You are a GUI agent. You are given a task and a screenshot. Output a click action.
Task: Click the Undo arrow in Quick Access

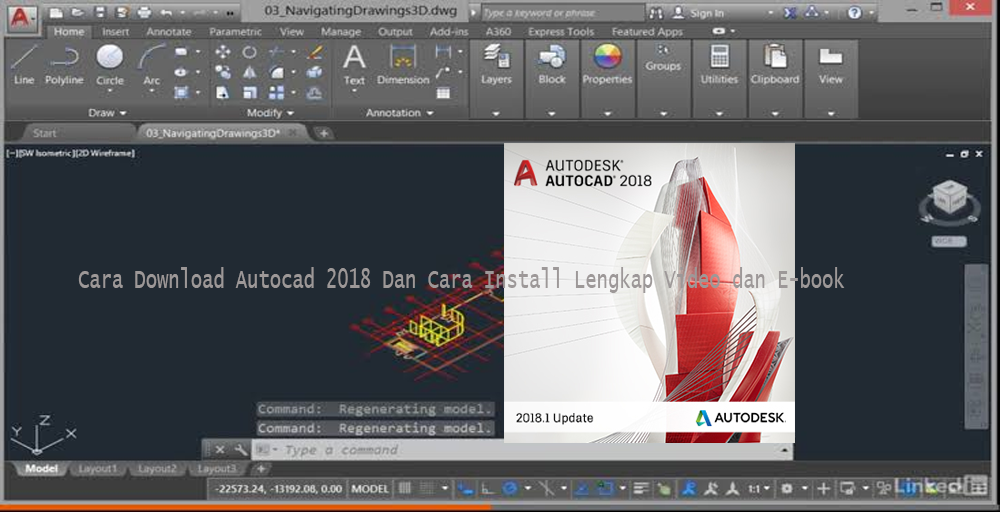(166, 12)
